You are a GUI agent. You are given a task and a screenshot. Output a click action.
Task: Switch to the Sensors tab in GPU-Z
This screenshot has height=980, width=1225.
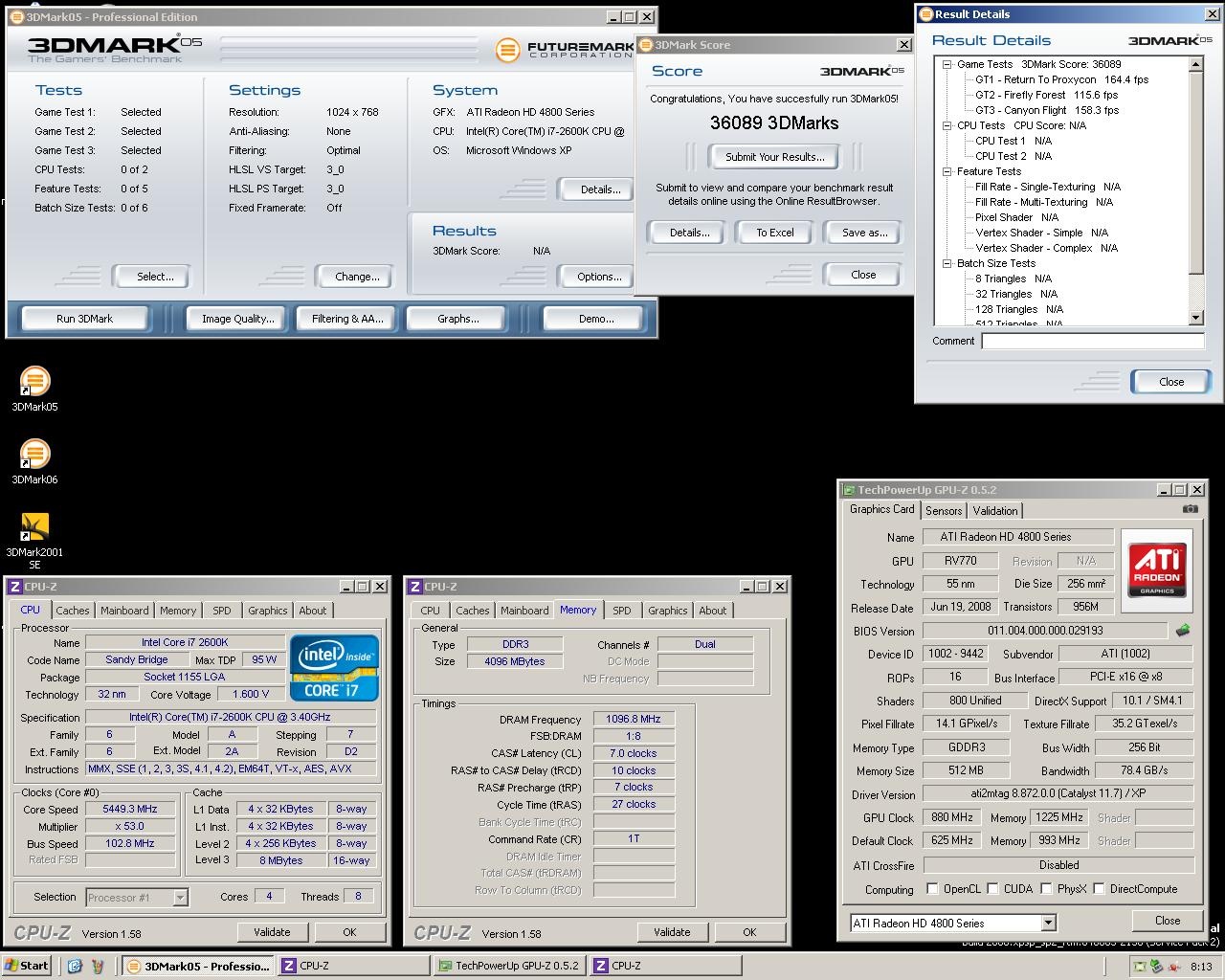(x=944, y=511)
